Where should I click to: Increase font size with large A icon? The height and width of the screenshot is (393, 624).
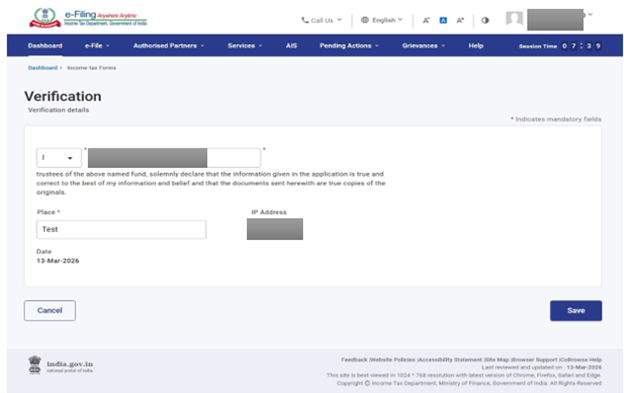point(460,20)
